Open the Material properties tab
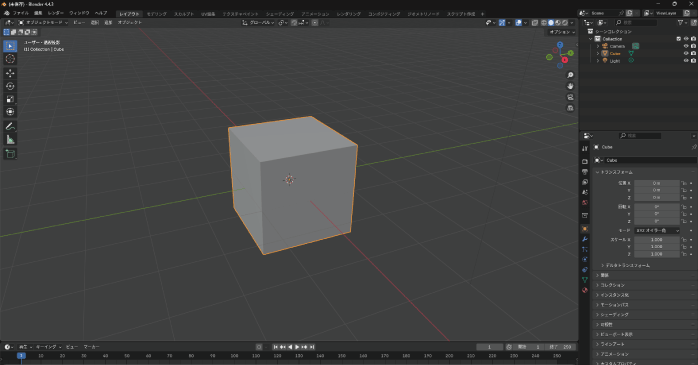The image size is (698, 365). point(585,290)
